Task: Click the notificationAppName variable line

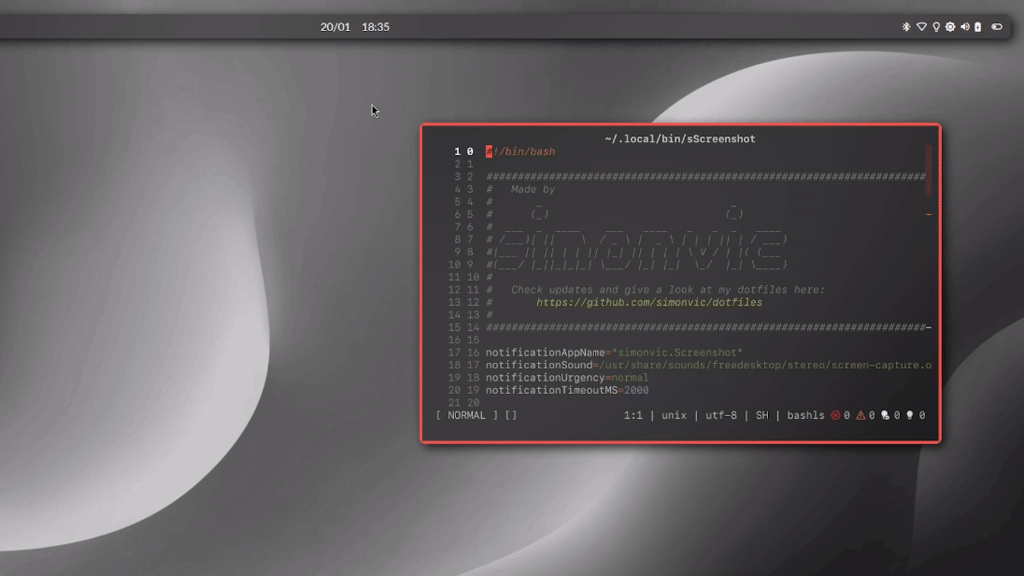Action: click(614, 353)
